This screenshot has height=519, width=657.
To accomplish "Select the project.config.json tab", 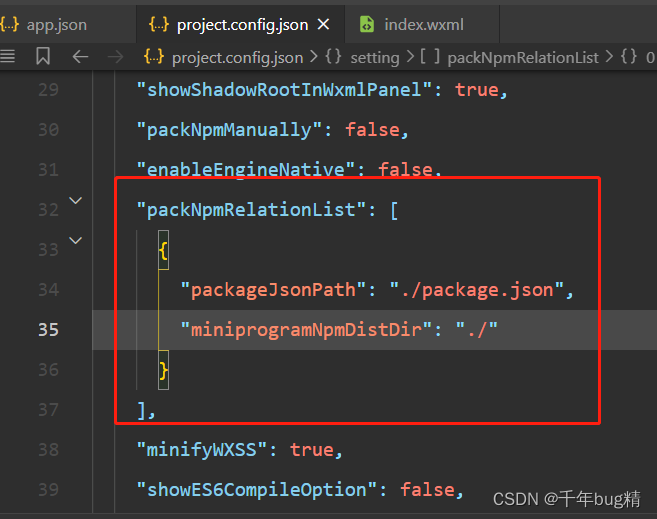I will (242, 25).
